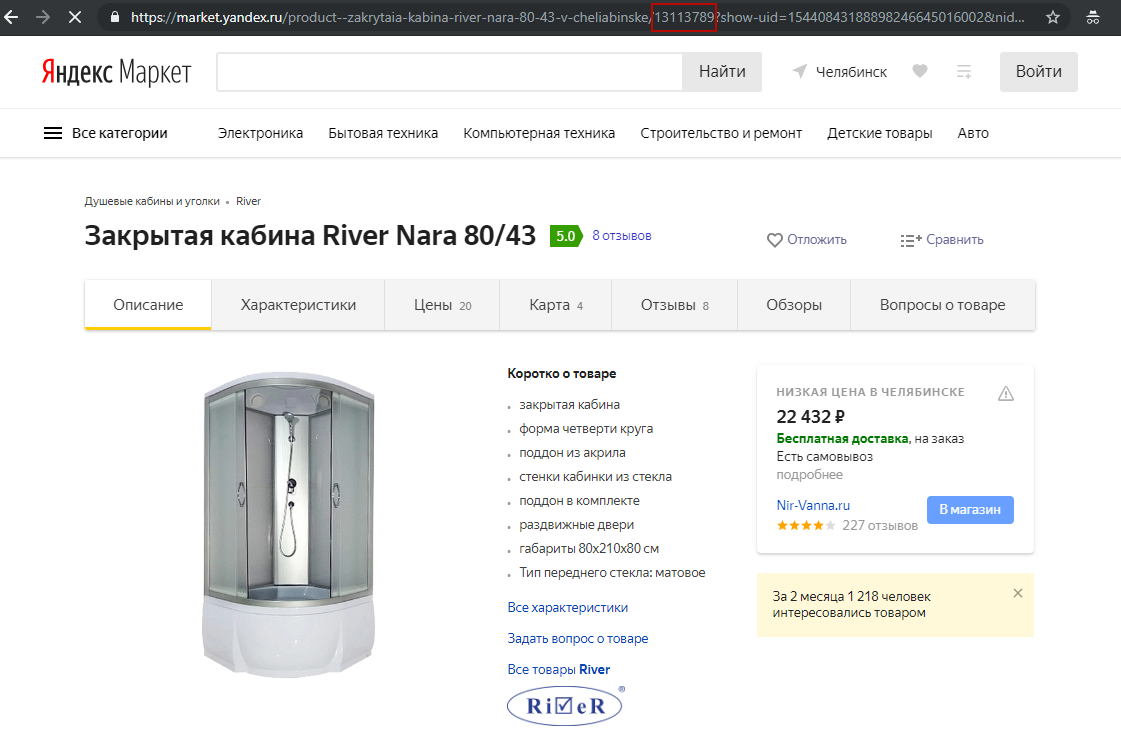Click the heart icon next to Отложить
This screenshot has width=1121, height=737.
774,240
